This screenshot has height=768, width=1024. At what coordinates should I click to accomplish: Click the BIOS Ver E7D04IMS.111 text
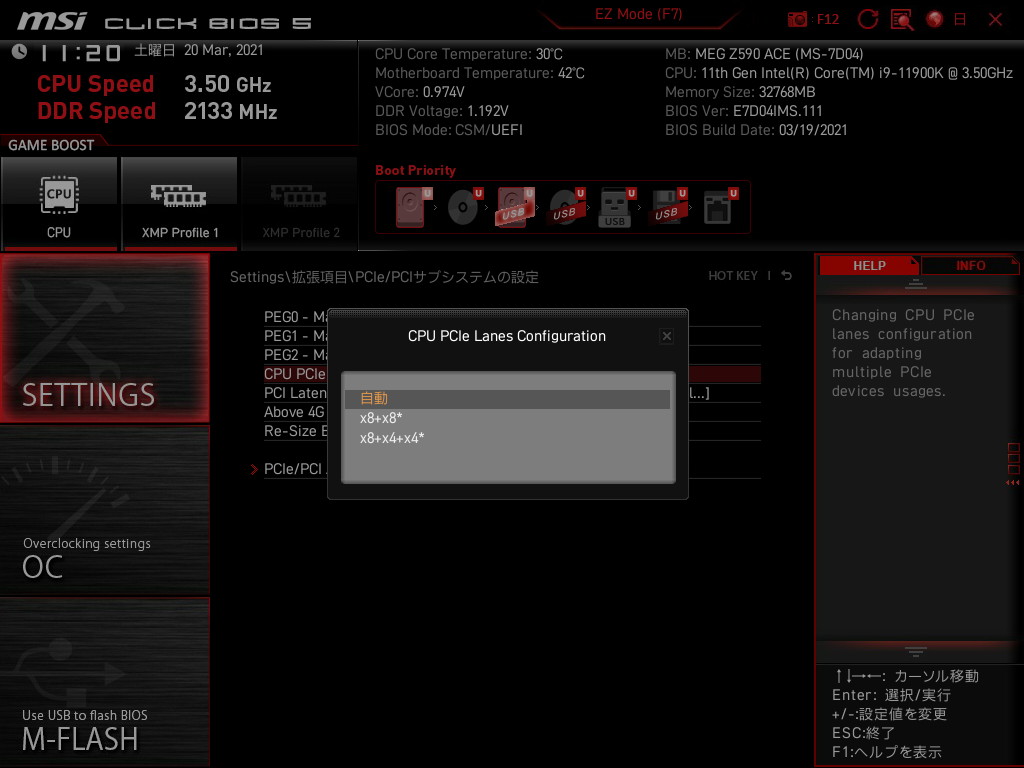[x=744, y=111]
